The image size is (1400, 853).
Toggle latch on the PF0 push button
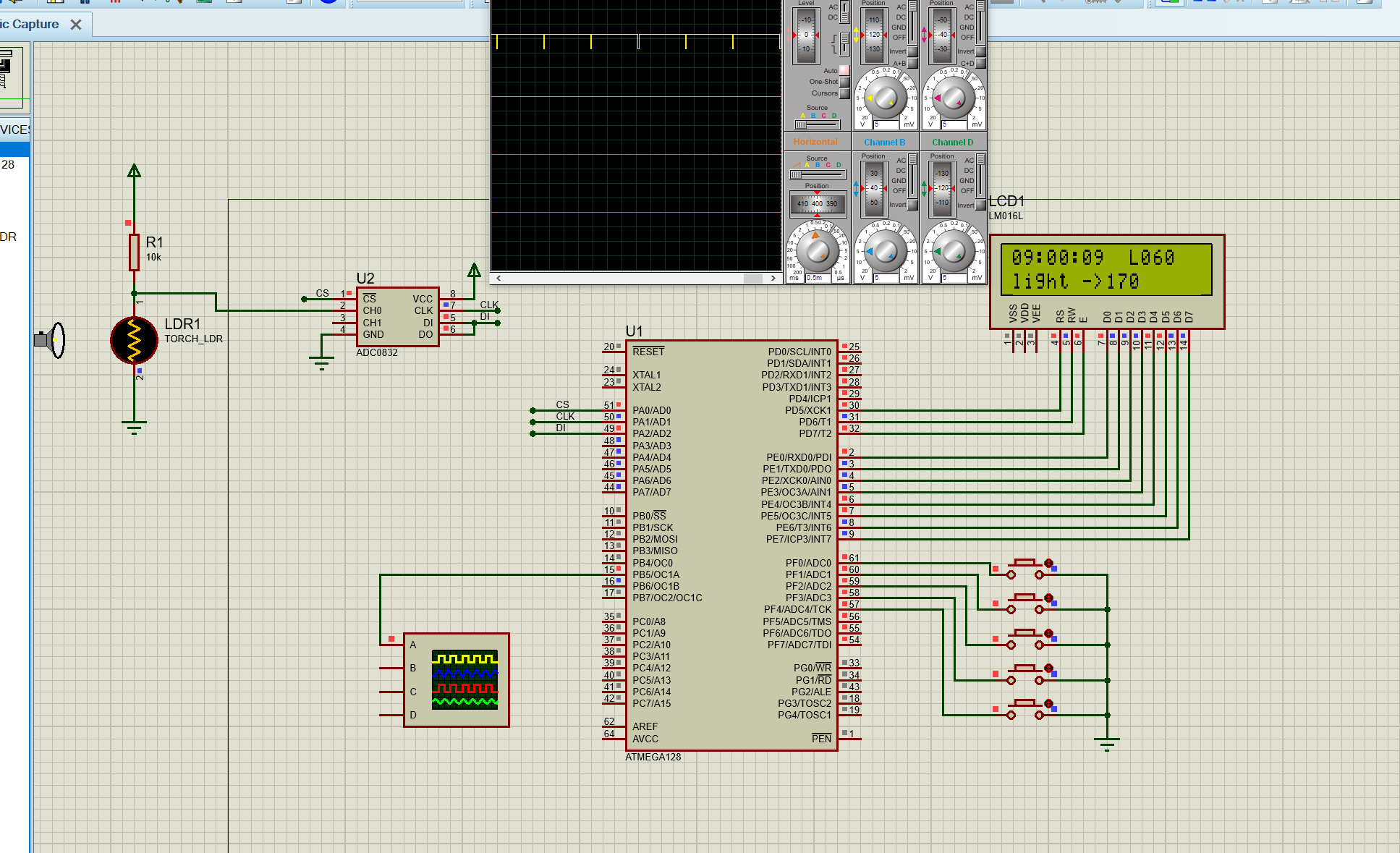tap(1048, 563)
